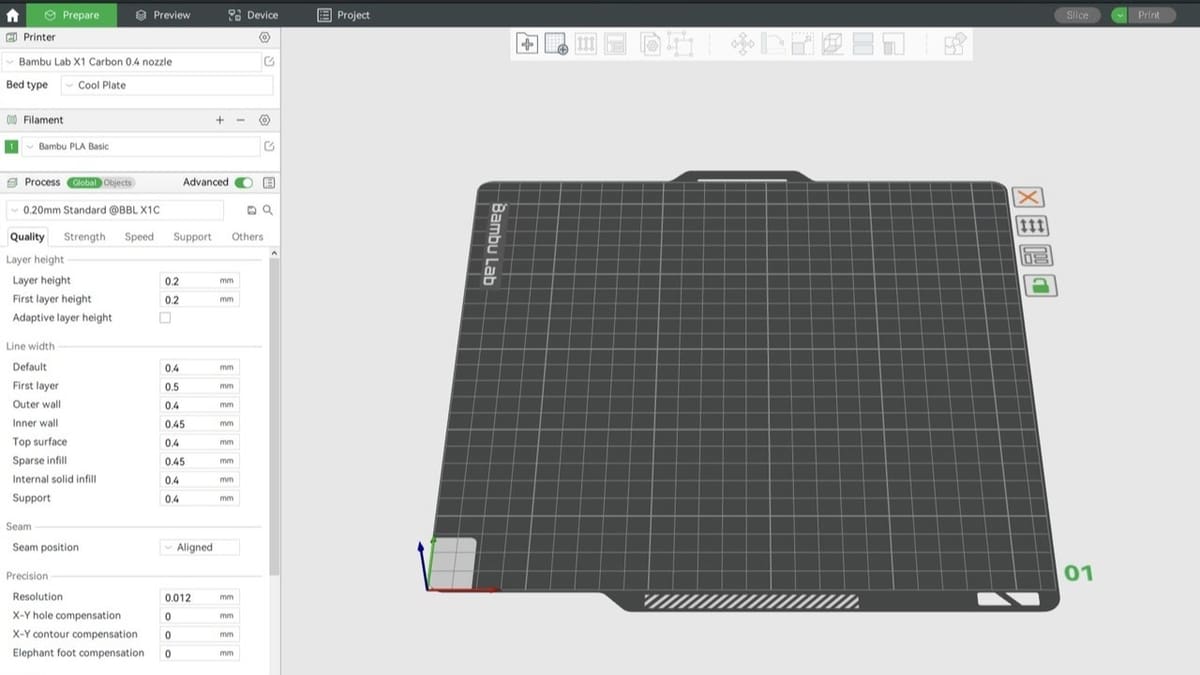Screen dimensions: 1200x675
Task: Edit the Bambu Lab X1 Carbon printer preset
Action: [269, 62]
